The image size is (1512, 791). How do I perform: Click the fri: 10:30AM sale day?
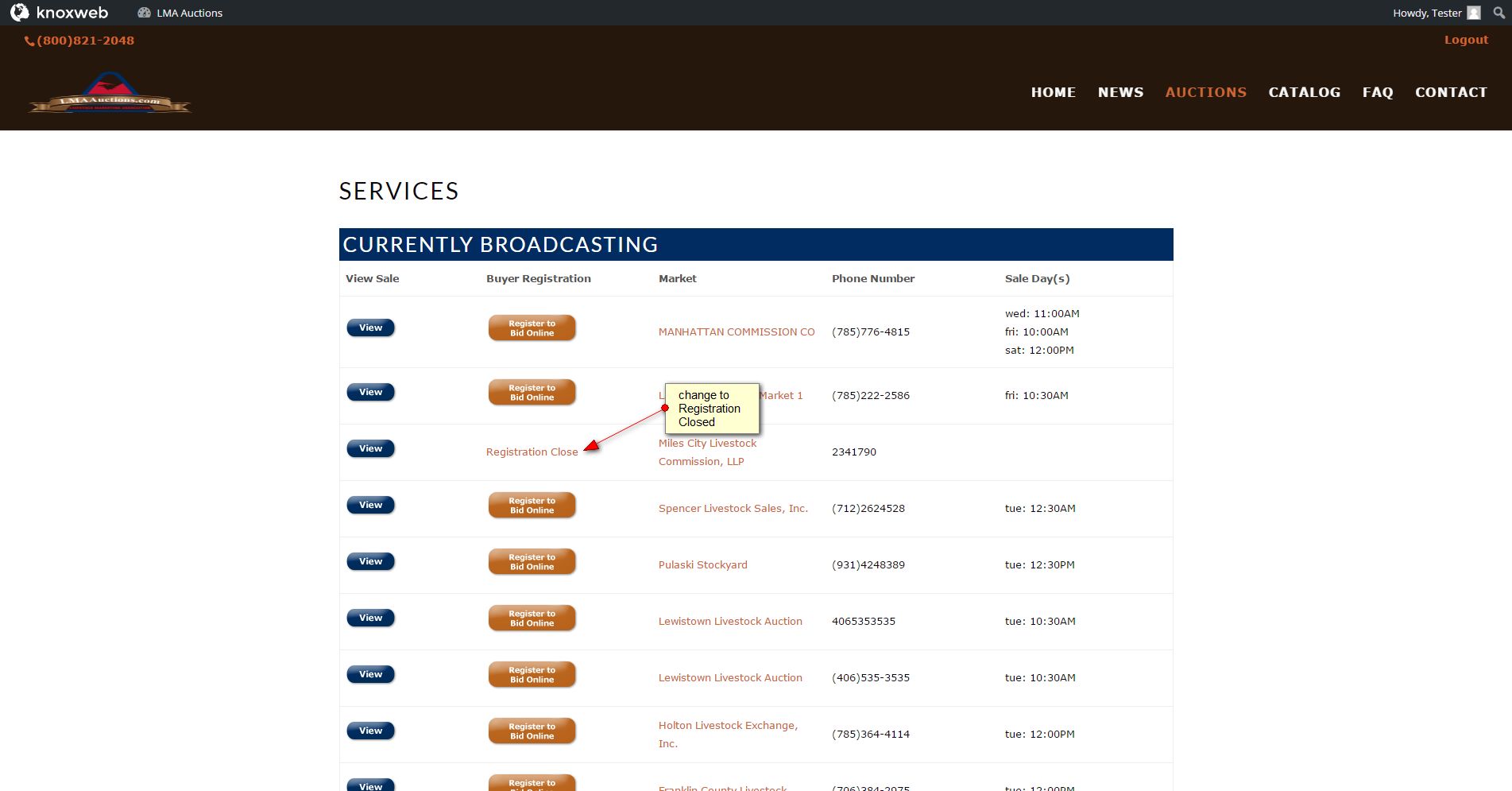click(x=1036, y=396)
